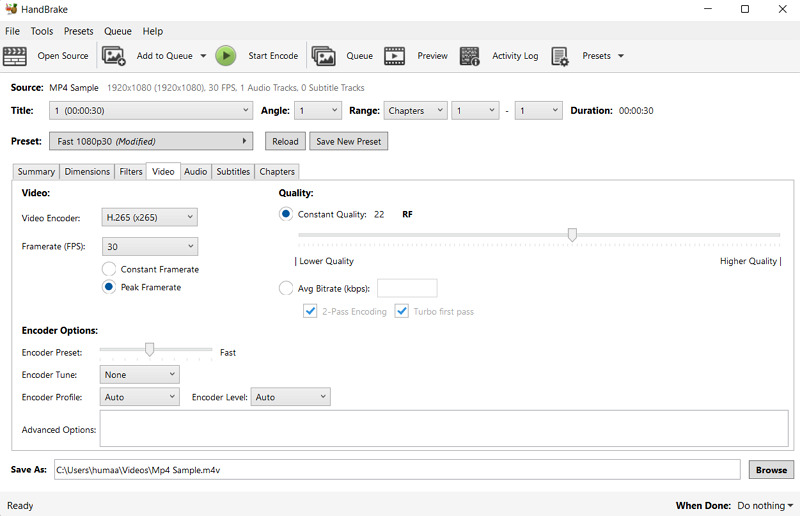The width and height of the screenshot is (800, 516).
Task: Open the Fast 1080p30 preset selector
Action: coord(151,141)
